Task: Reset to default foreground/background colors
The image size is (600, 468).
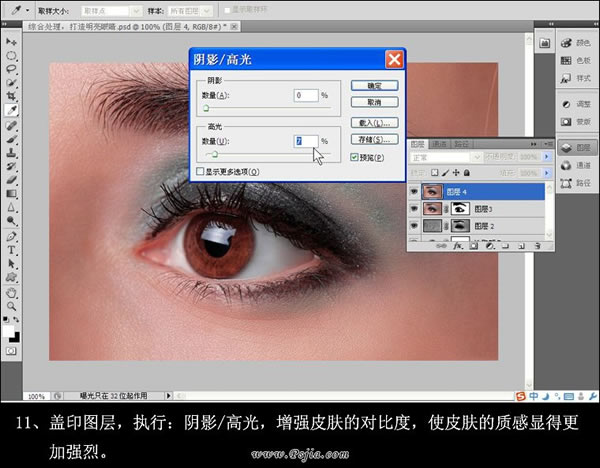Action: [6, 319]
